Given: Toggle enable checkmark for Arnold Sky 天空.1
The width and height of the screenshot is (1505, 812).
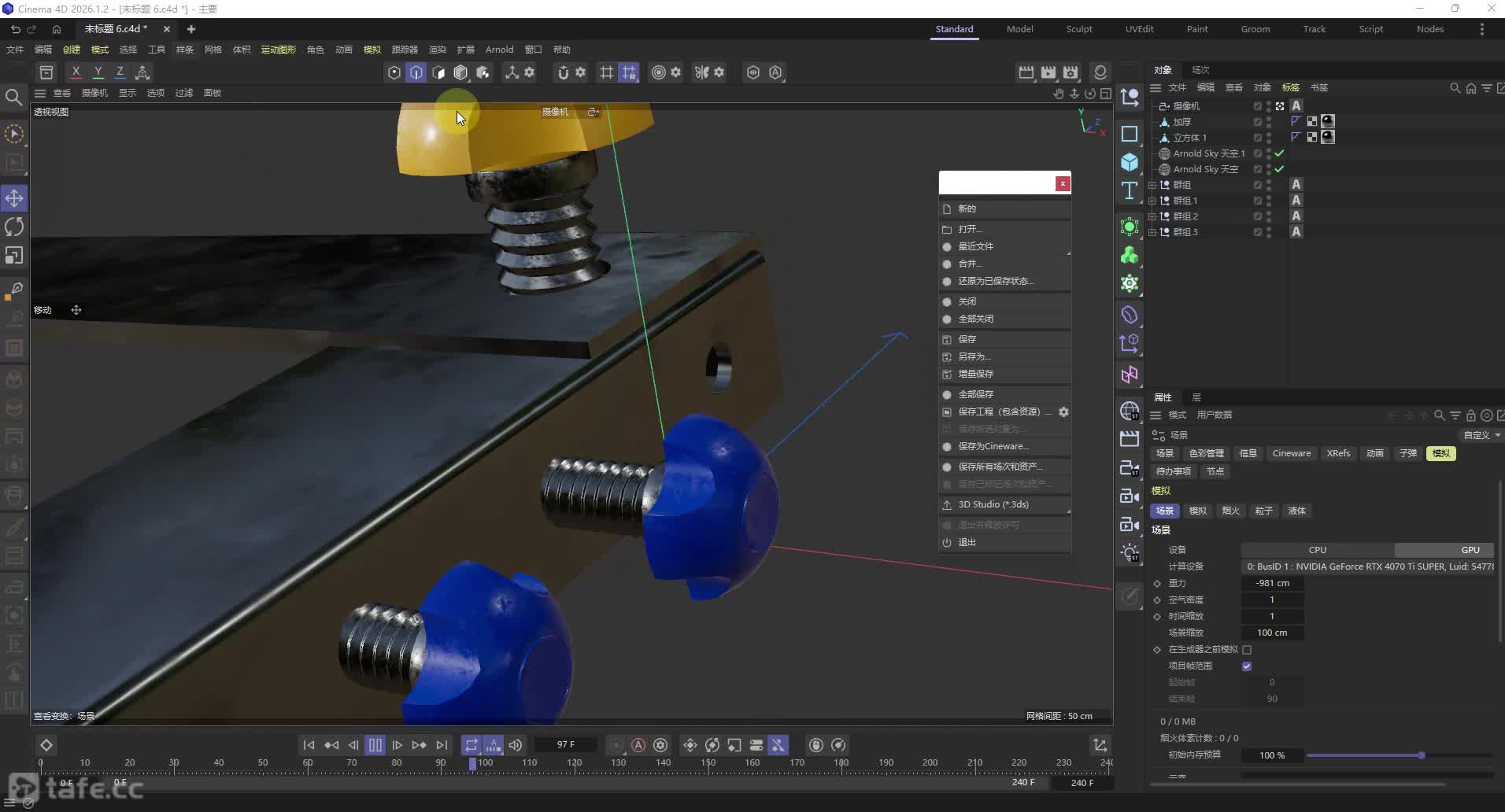Looking at the screenshot, I should click(x=1280, y=153).
